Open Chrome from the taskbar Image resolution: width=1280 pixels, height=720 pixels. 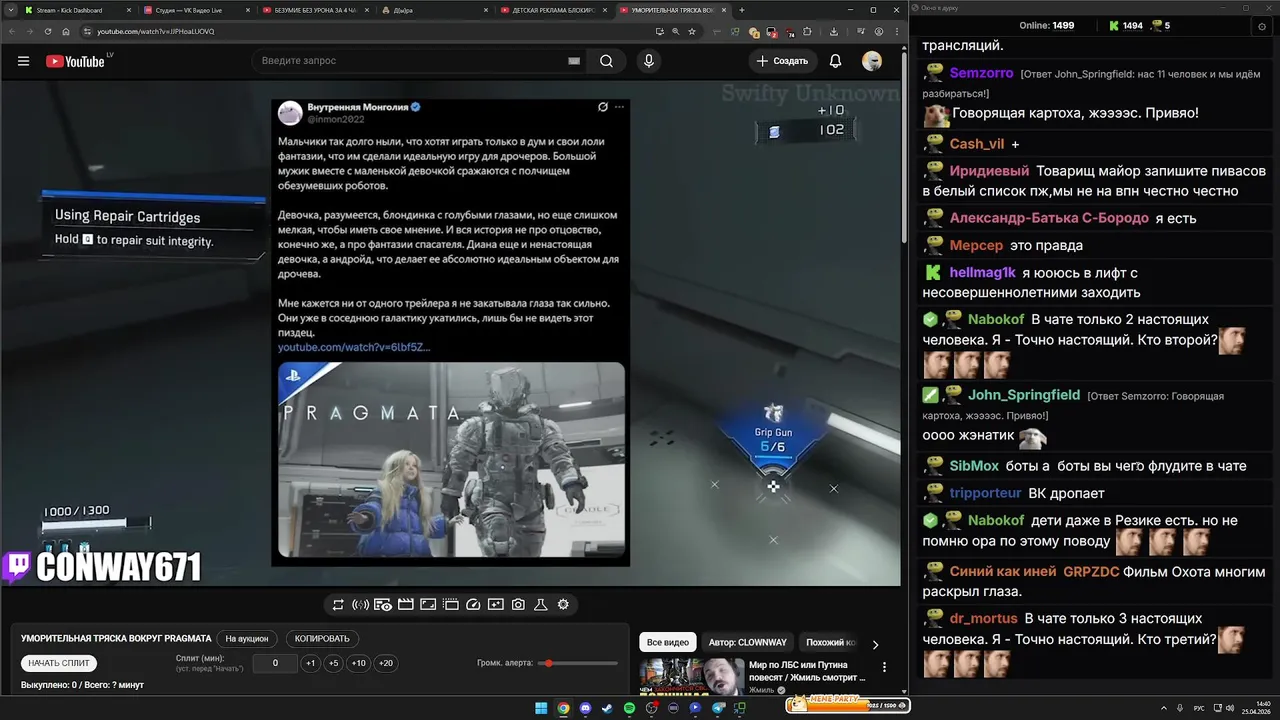pos(563,708)
